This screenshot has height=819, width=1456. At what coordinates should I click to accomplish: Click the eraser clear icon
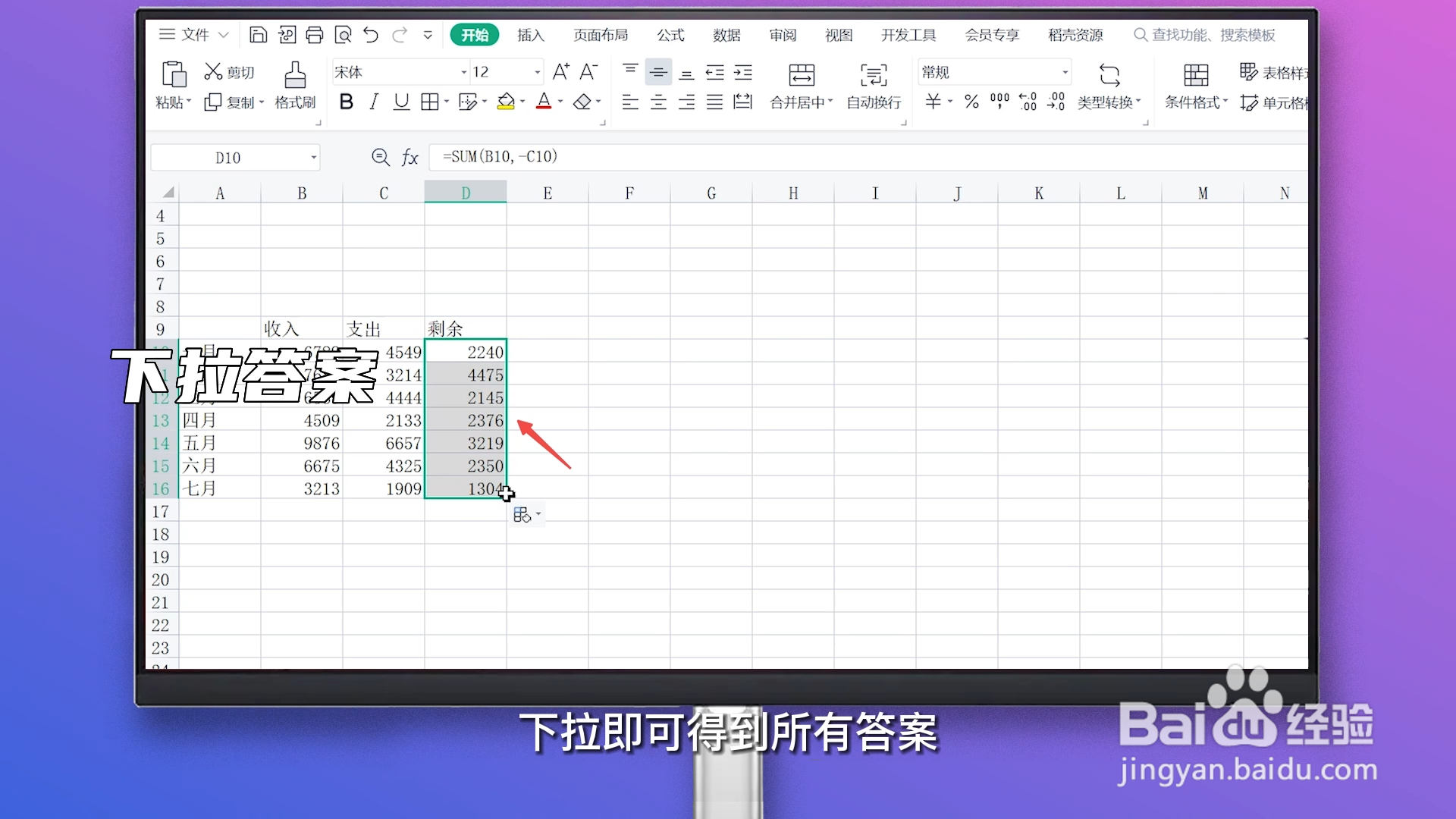582,102
